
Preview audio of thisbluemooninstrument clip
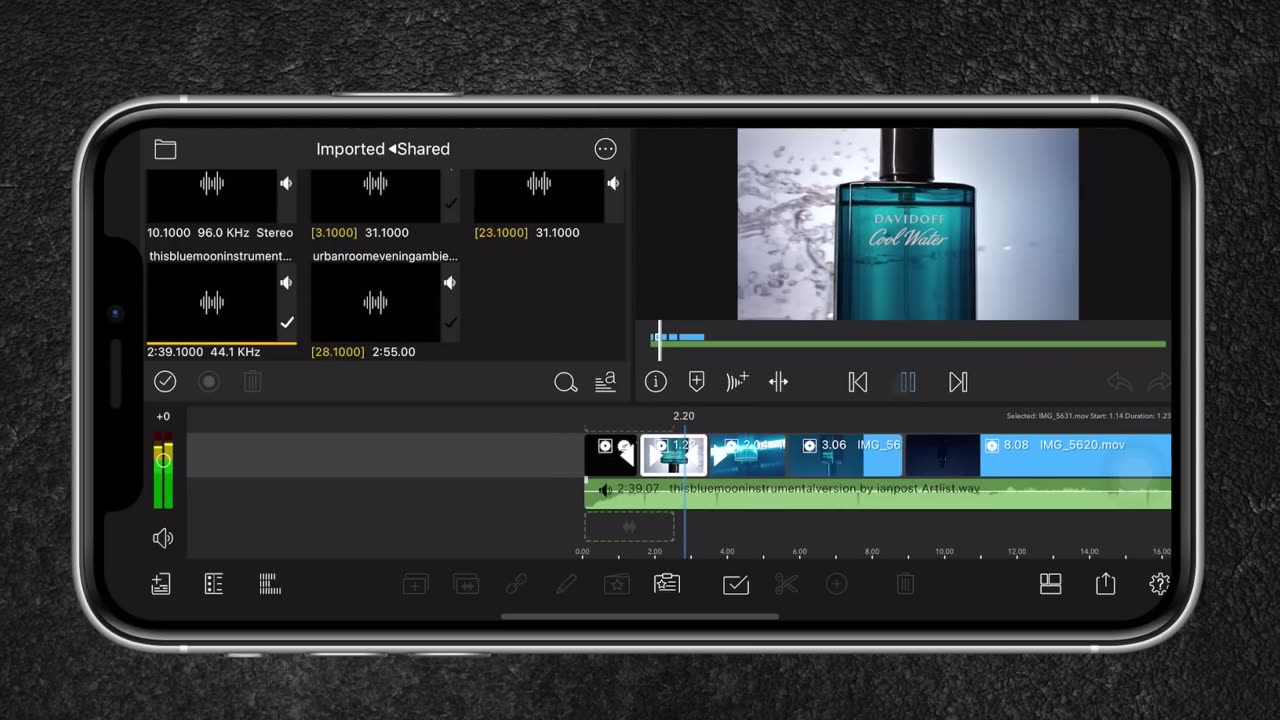(x=286, y=283)
